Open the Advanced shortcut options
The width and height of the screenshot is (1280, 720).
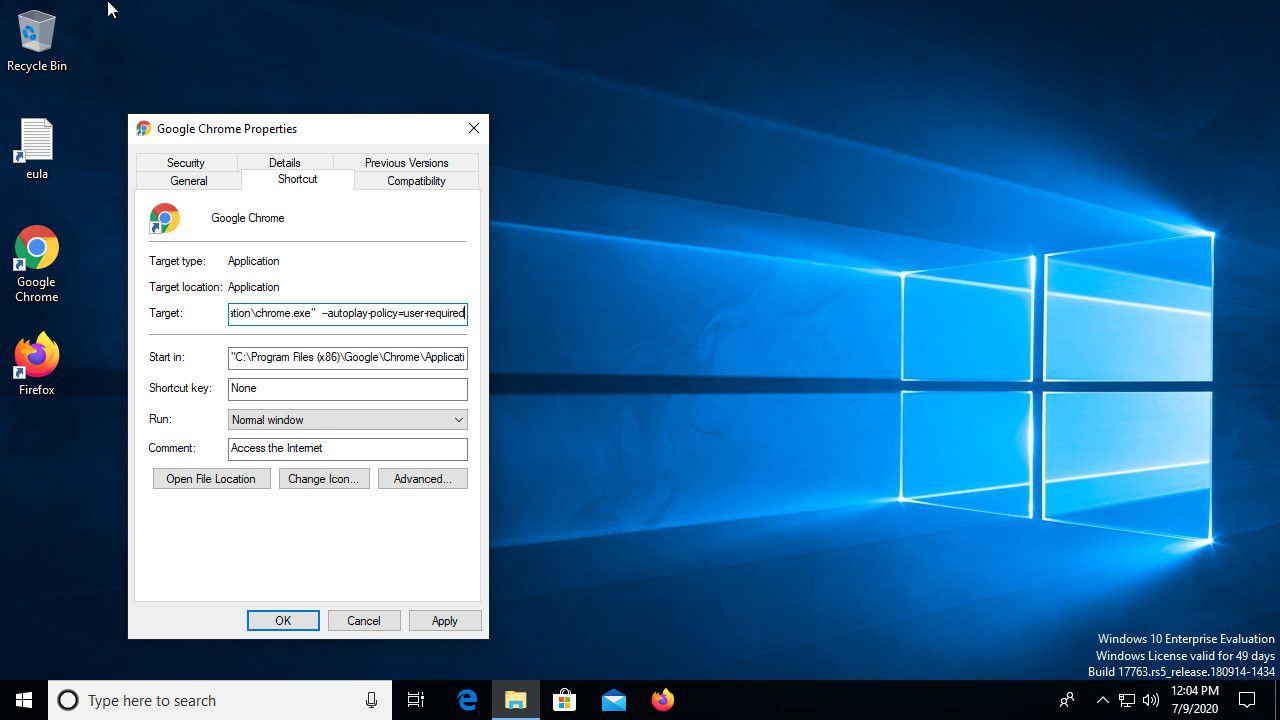pyautogui.click(x=423, y=479)
